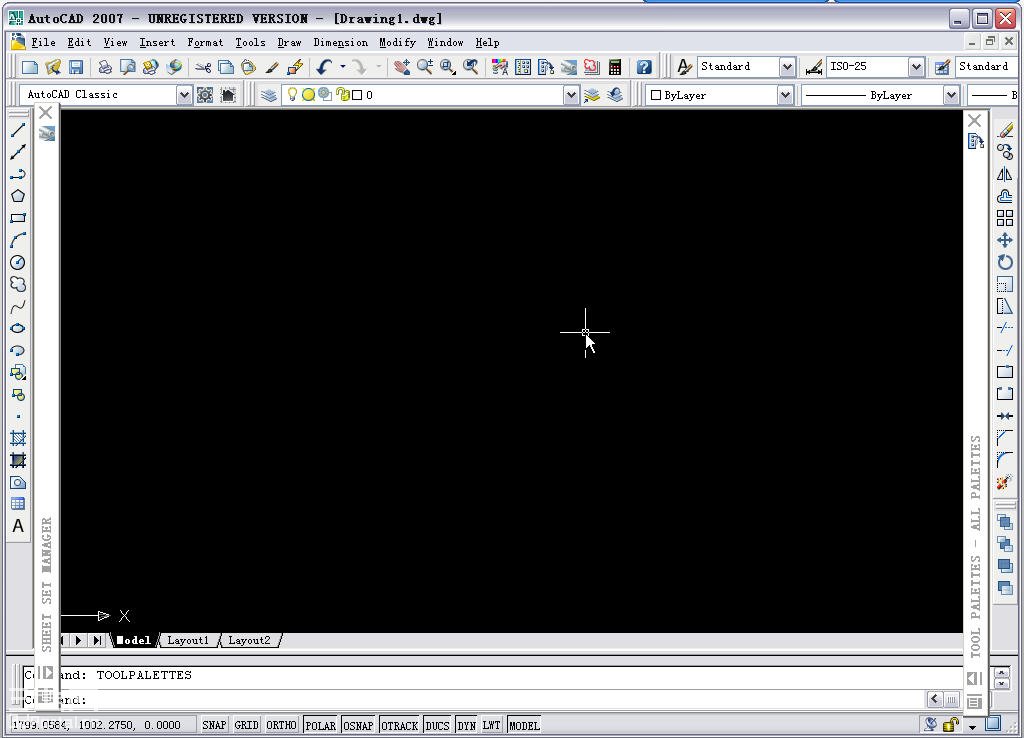Toggle DYN dynamic input
Viewport: 1024px width, 738px height.
point(466,726)
